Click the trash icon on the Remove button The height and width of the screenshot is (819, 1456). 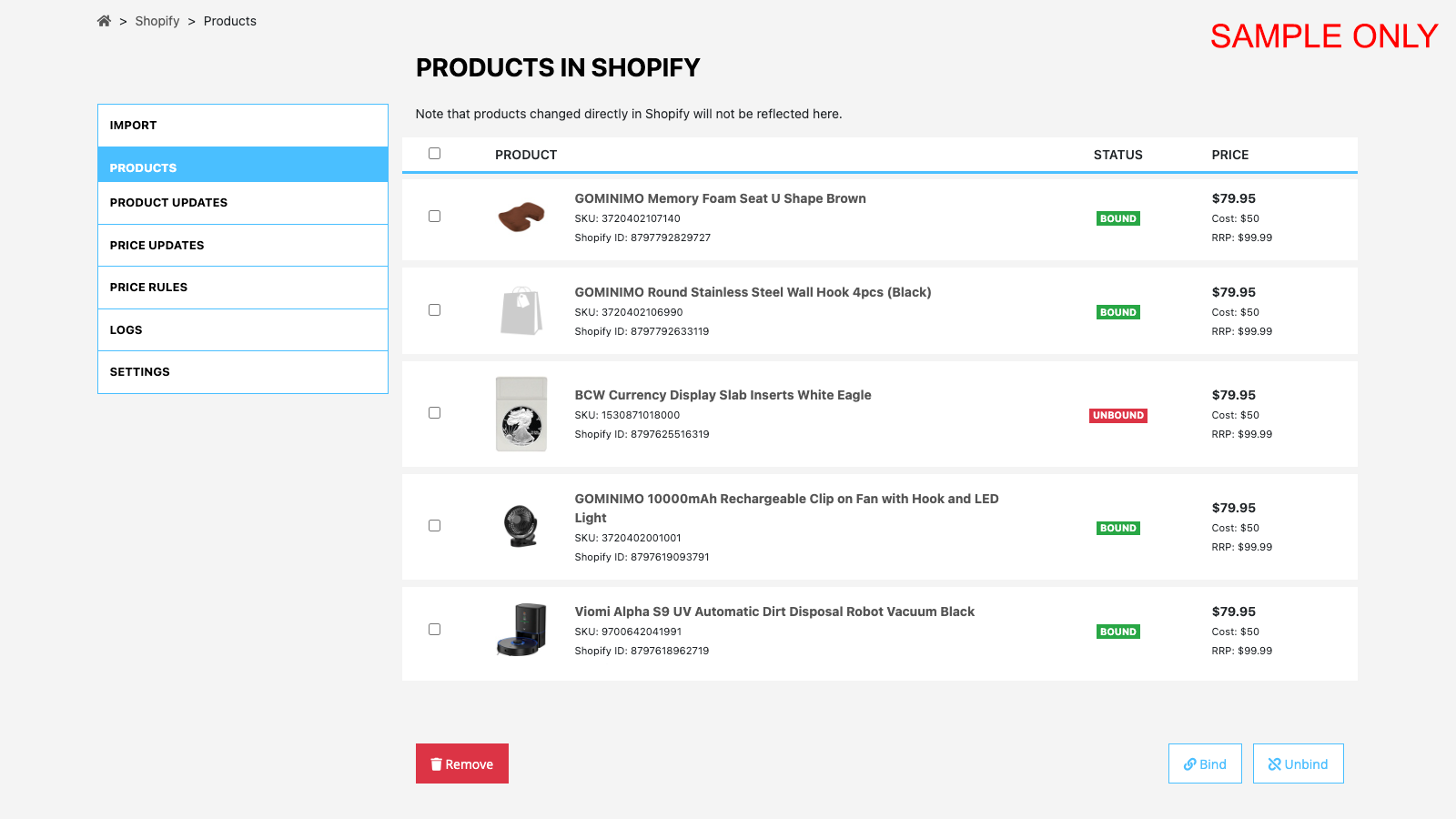436,763
